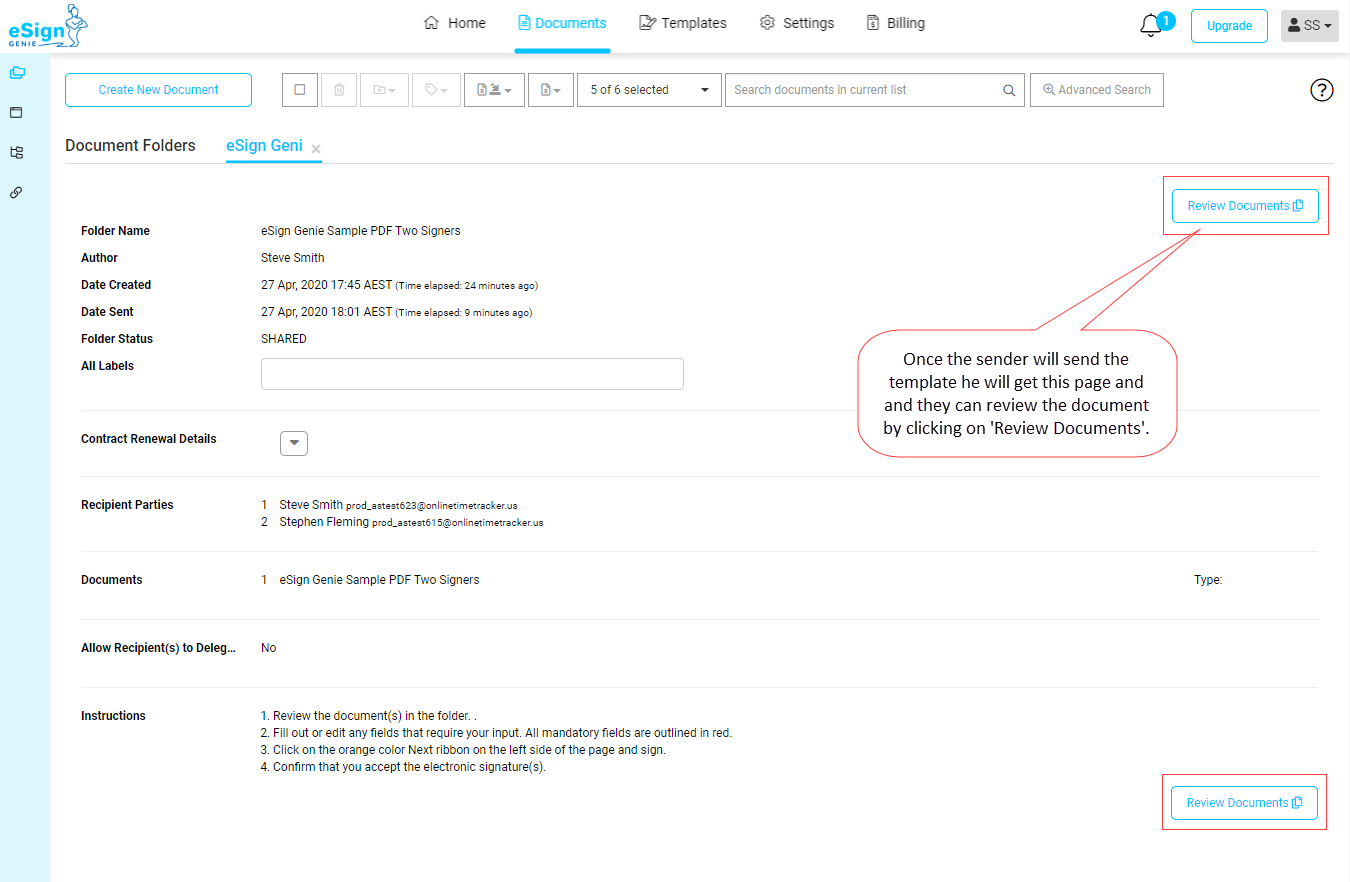Click the SHARED folder status
Screen dimensions: 1350x882
click(x=284, y=339)
